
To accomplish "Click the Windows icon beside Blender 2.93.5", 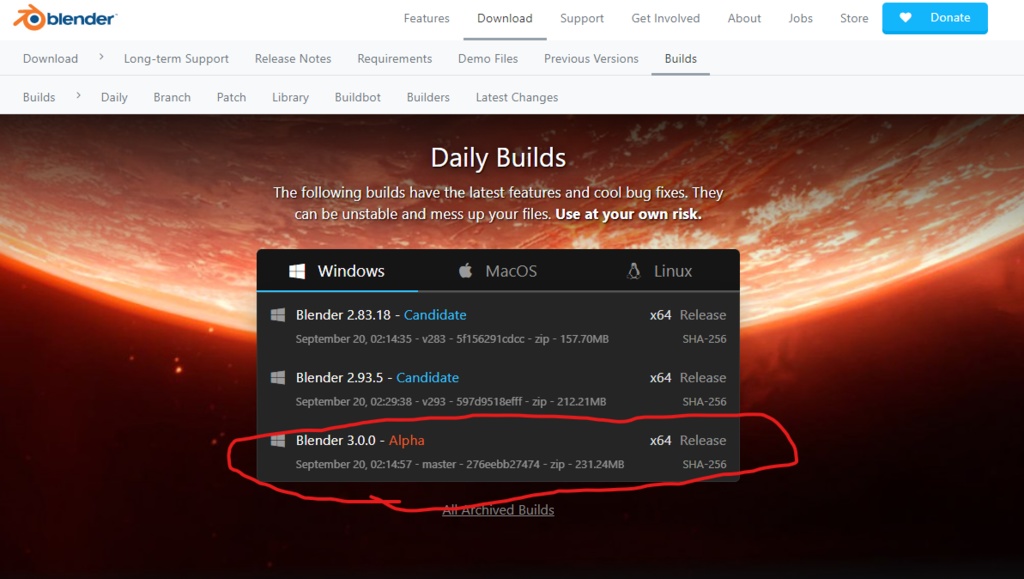I will click(x=278, y=377).
